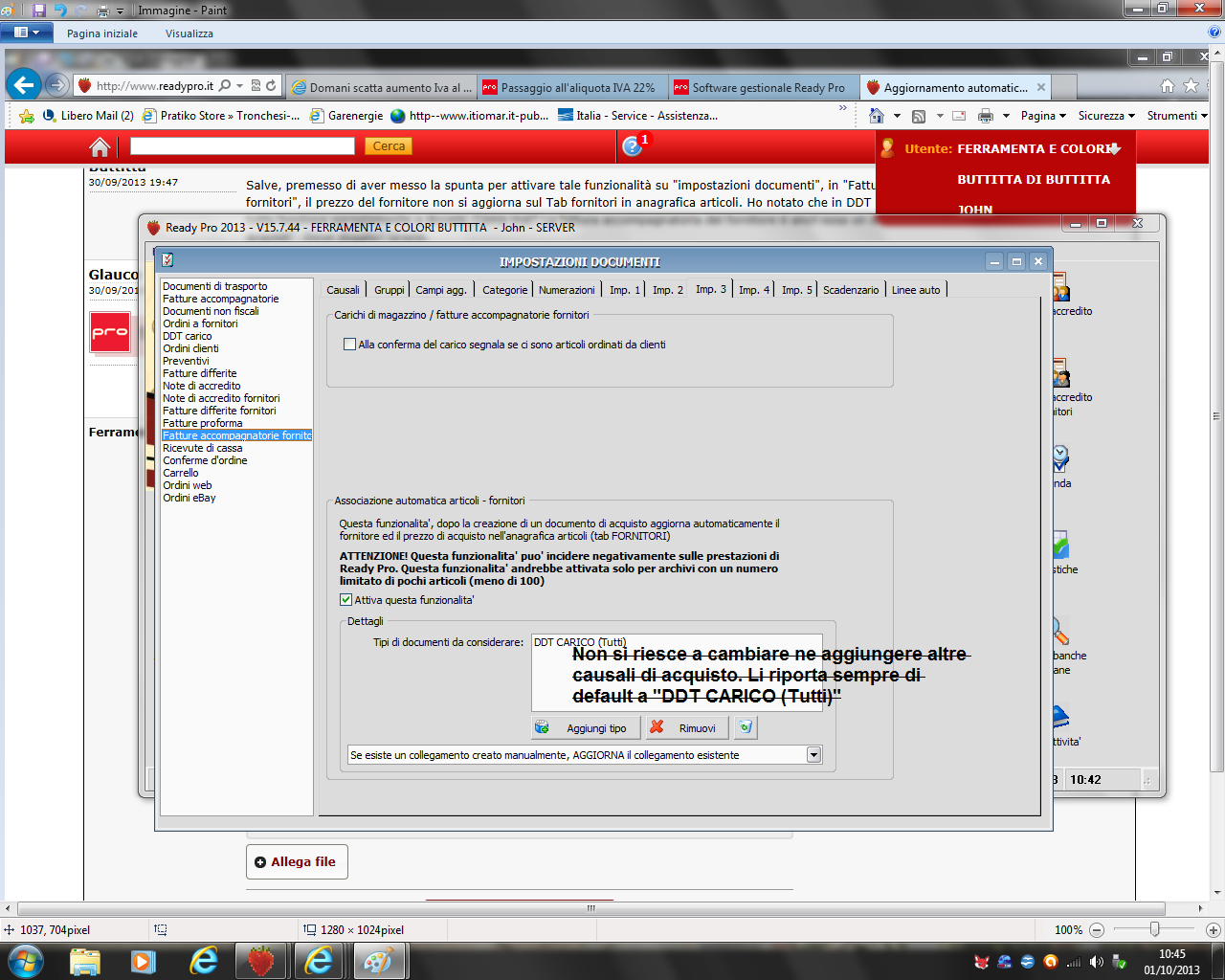
Task: Click the help icon with notification badge
Action: tap(633, 146)
